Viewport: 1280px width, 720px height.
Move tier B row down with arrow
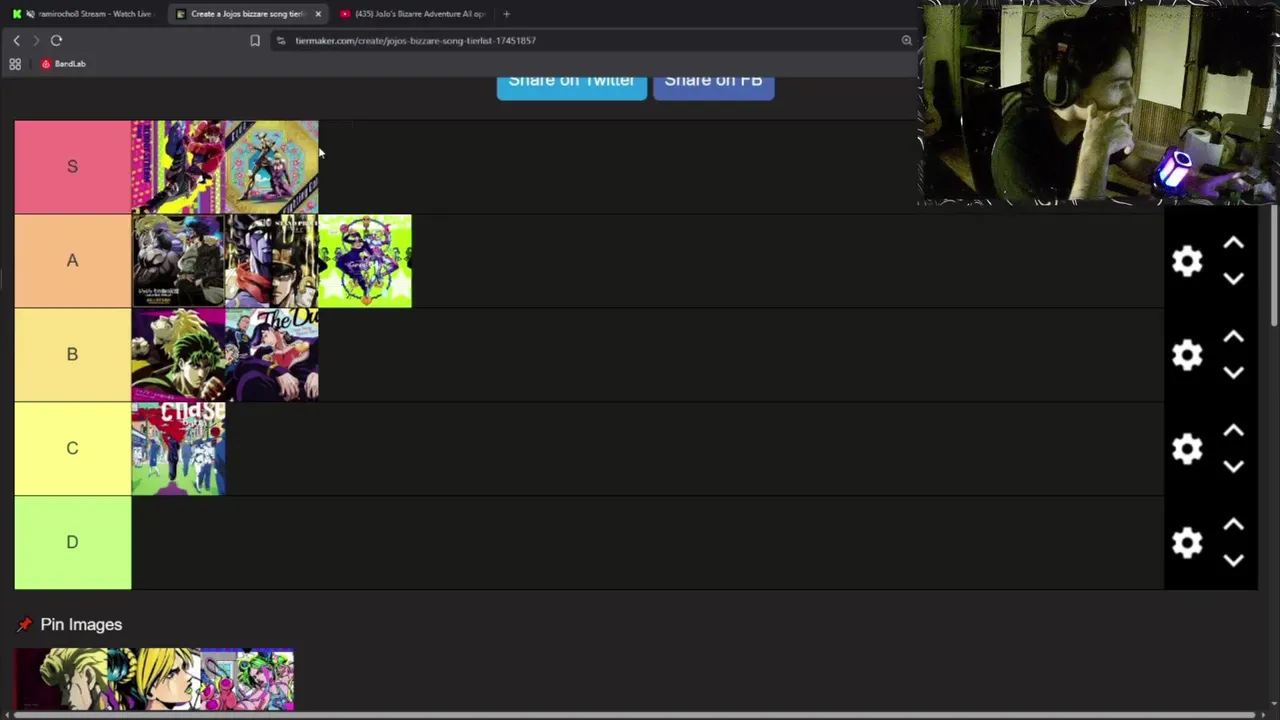1233,373
